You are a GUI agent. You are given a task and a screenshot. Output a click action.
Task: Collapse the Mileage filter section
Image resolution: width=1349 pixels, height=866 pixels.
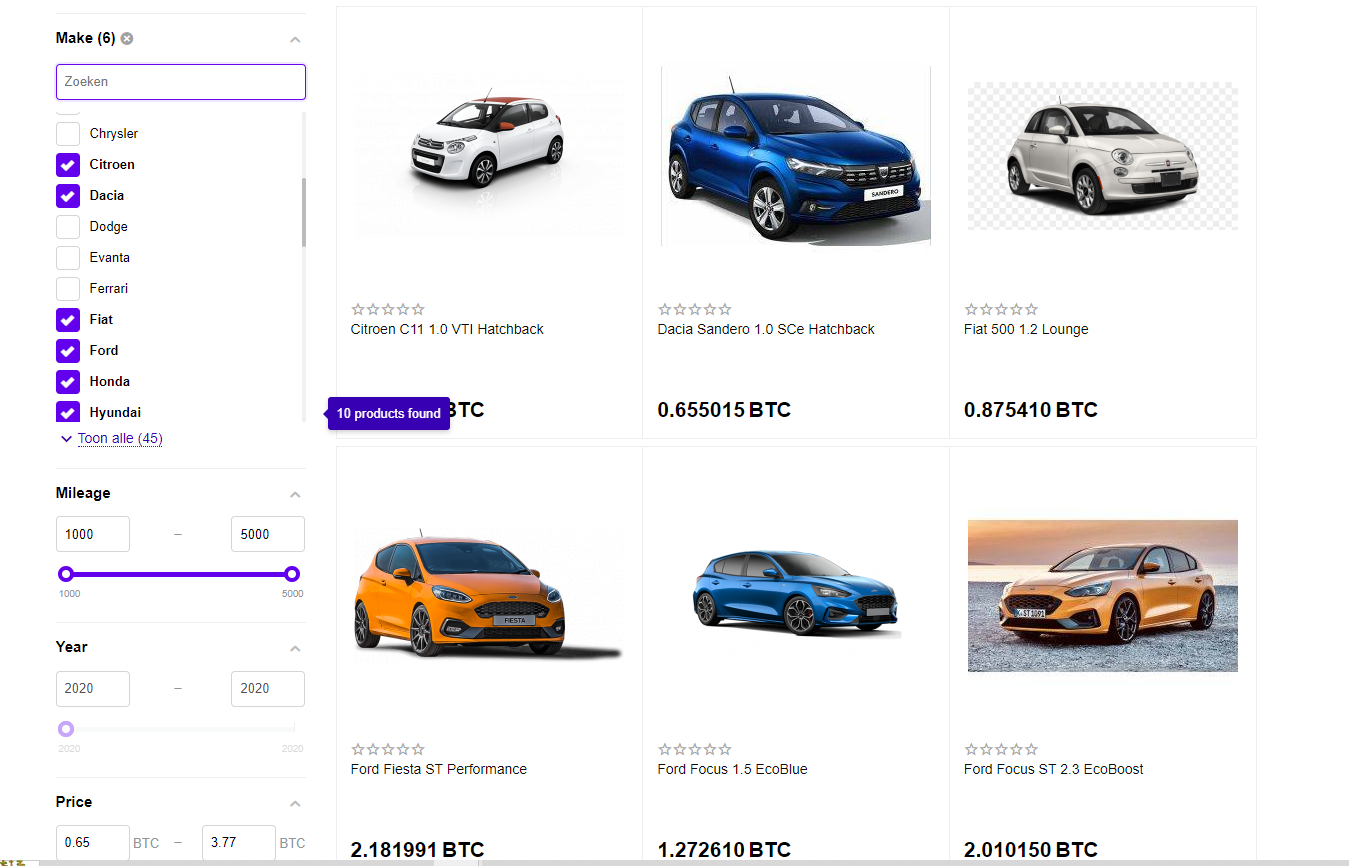click(295, 495)
